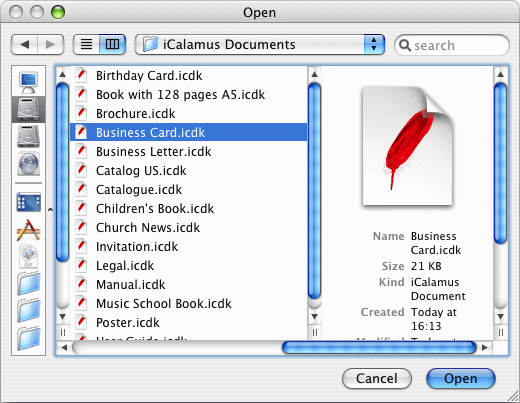
Task: Click the Brochure document icon
Action: (81, 113)
